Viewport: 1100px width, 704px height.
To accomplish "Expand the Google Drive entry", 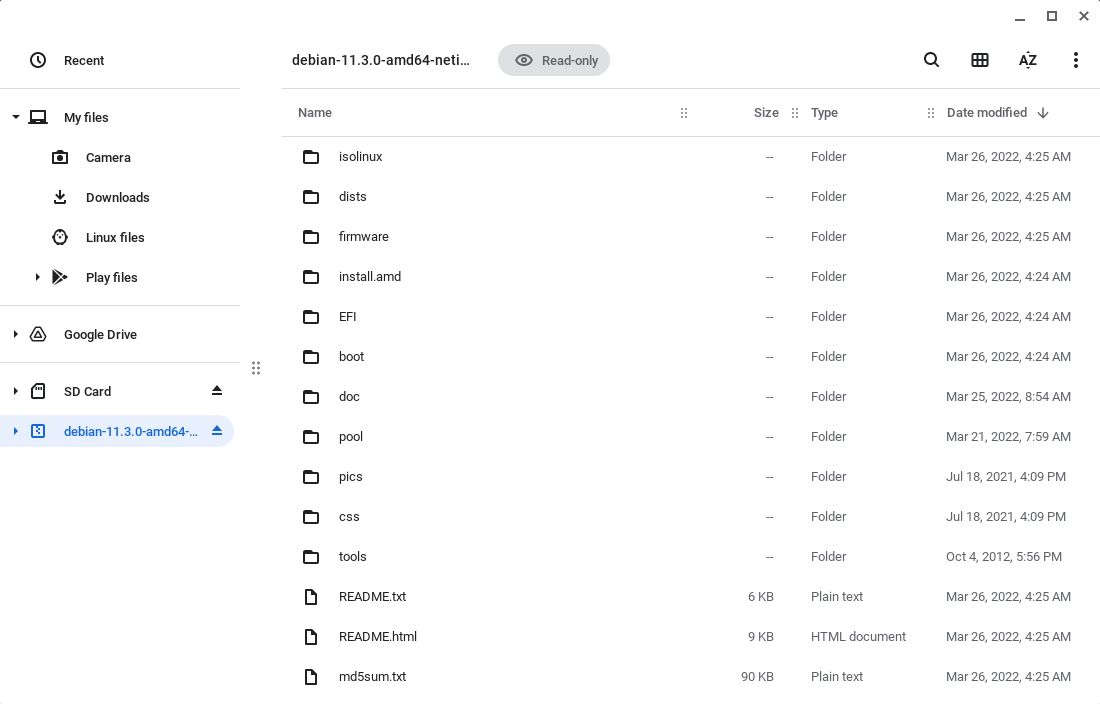I will pos(16,334).
